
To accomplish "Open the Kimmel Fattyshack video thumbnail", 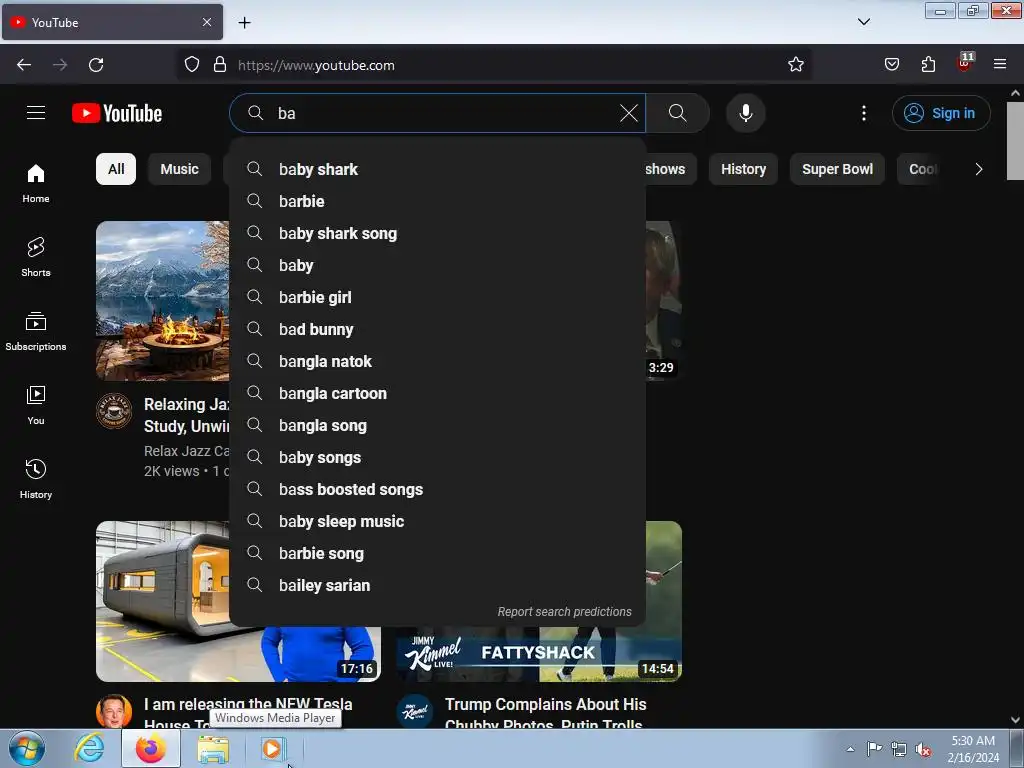I will coord(539,653).
